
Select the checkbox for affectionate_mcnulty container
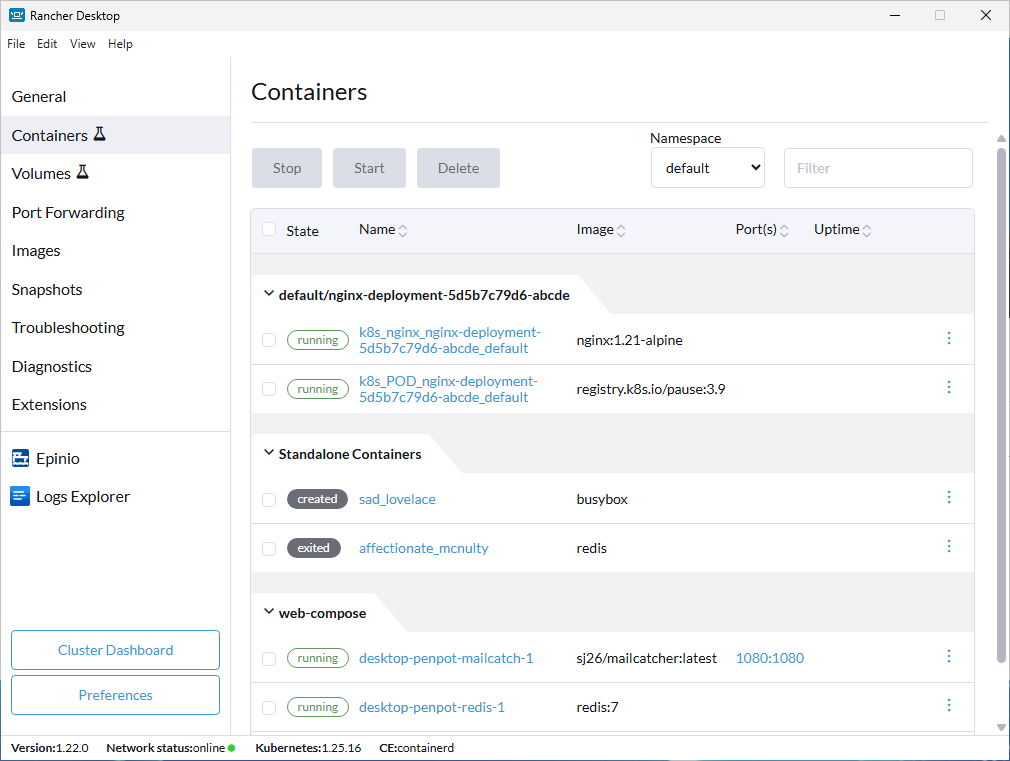pyautogui.click(x=268, y=548)
